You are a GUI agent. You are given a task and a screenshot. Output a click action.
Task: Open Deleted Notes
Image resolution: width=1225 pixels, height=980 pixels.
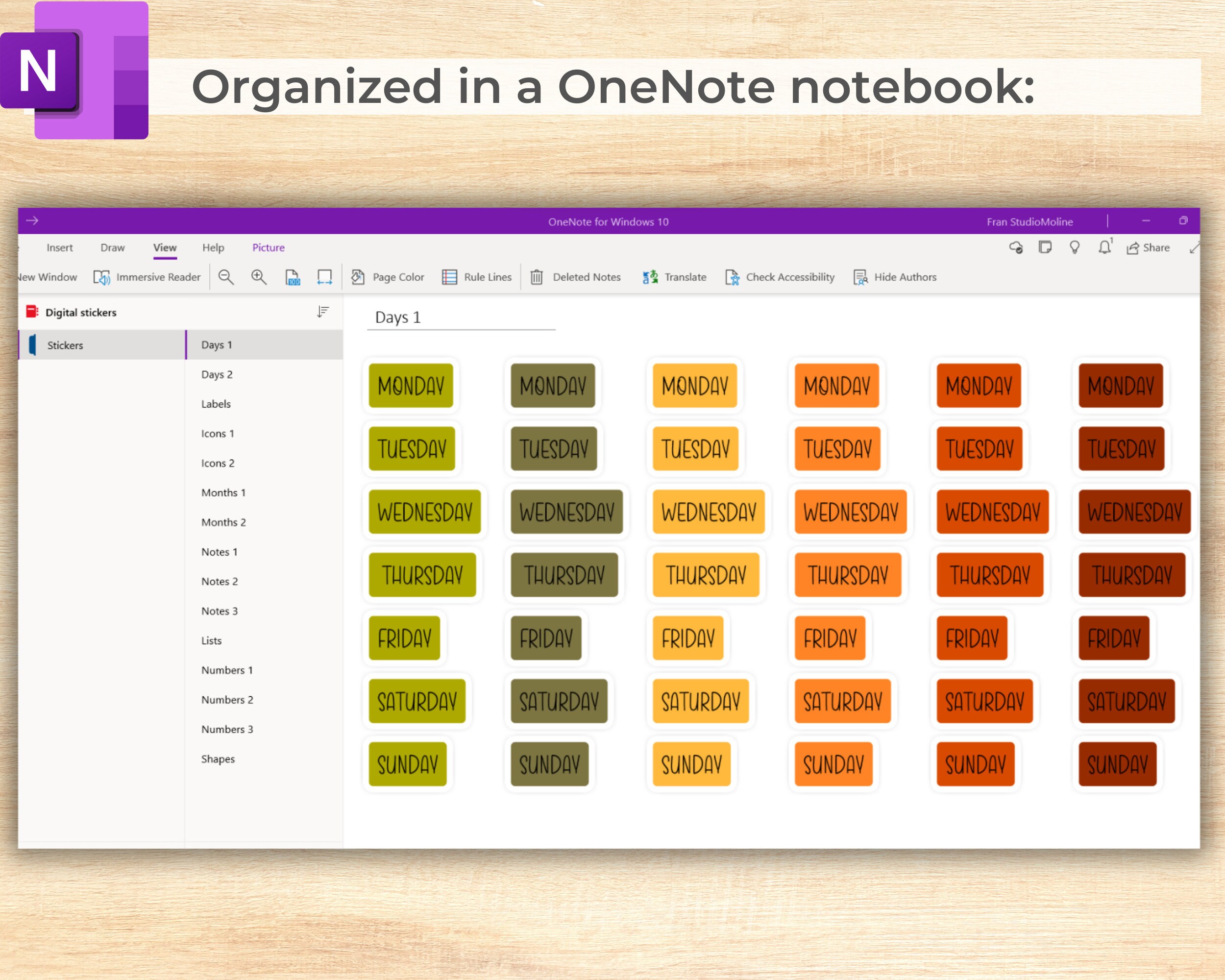pos(575,277)
